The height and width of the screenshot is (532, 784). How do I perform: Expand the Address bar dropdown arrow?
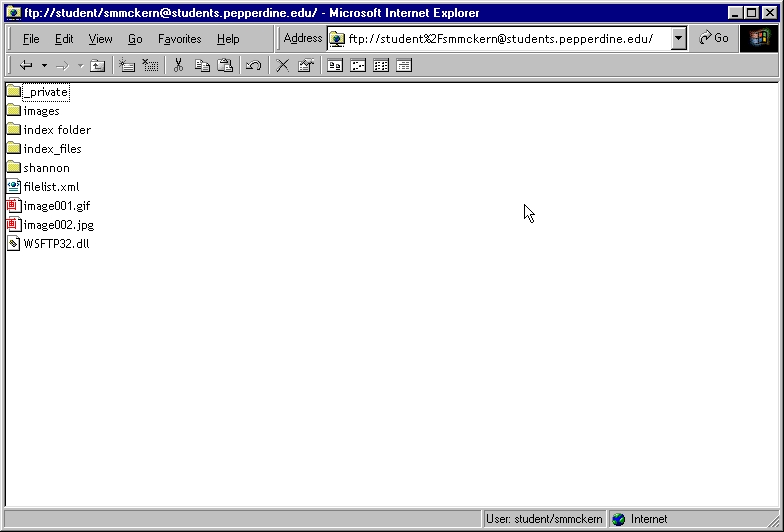point(678,38)
